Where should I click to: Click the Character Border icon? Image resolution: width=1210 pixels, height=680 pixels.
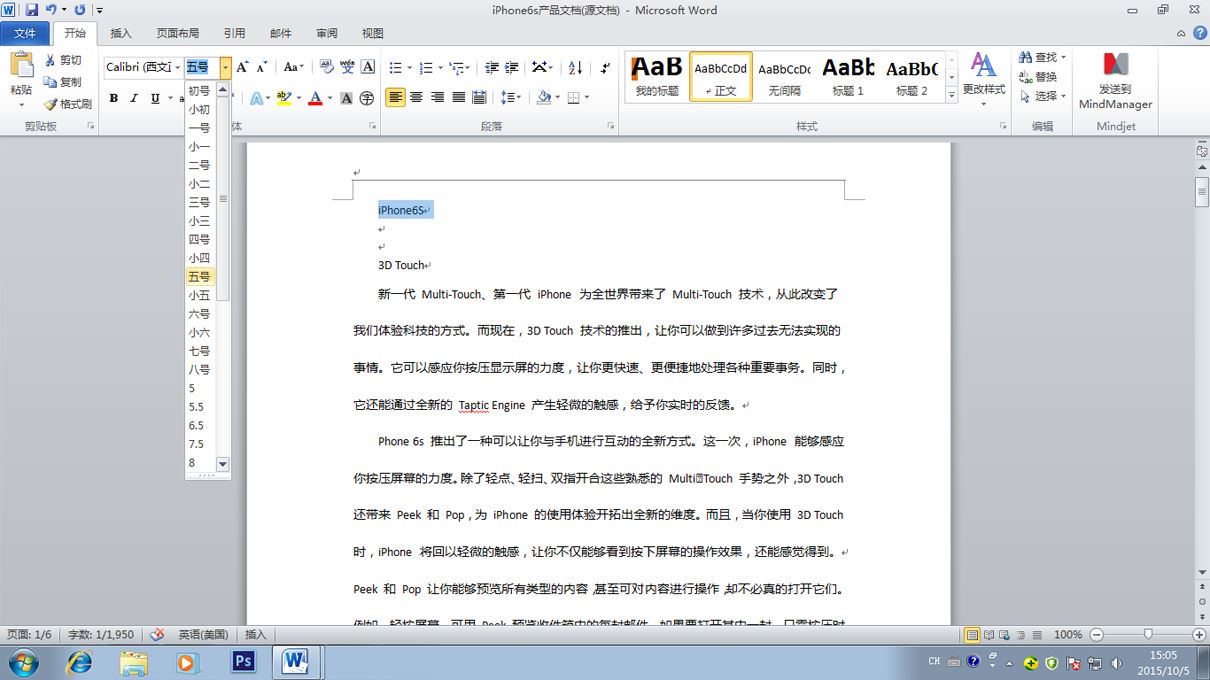[x=368, y=67]
